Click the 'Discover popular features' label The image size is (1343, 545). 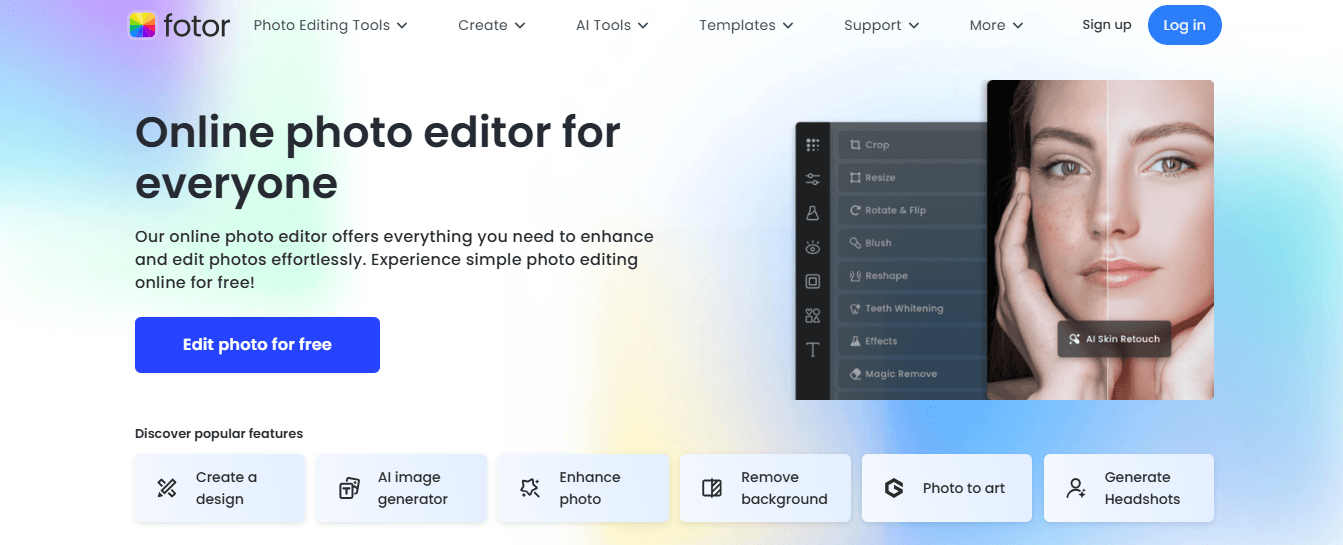point(219,434)
